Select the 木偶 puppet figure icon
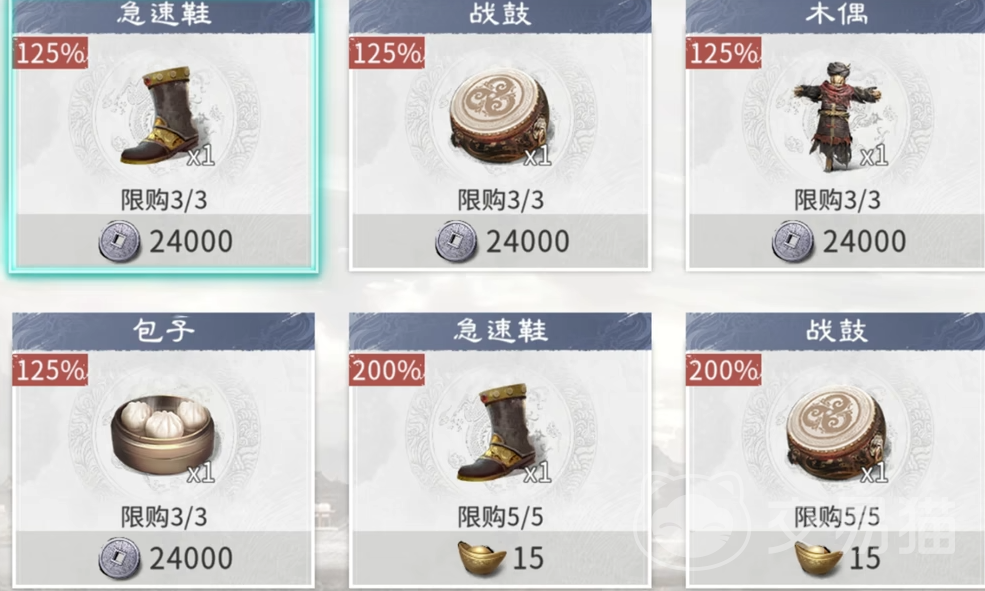Image resolution: width=985 pixels, height=591 pixels. [x=835, y=116]
